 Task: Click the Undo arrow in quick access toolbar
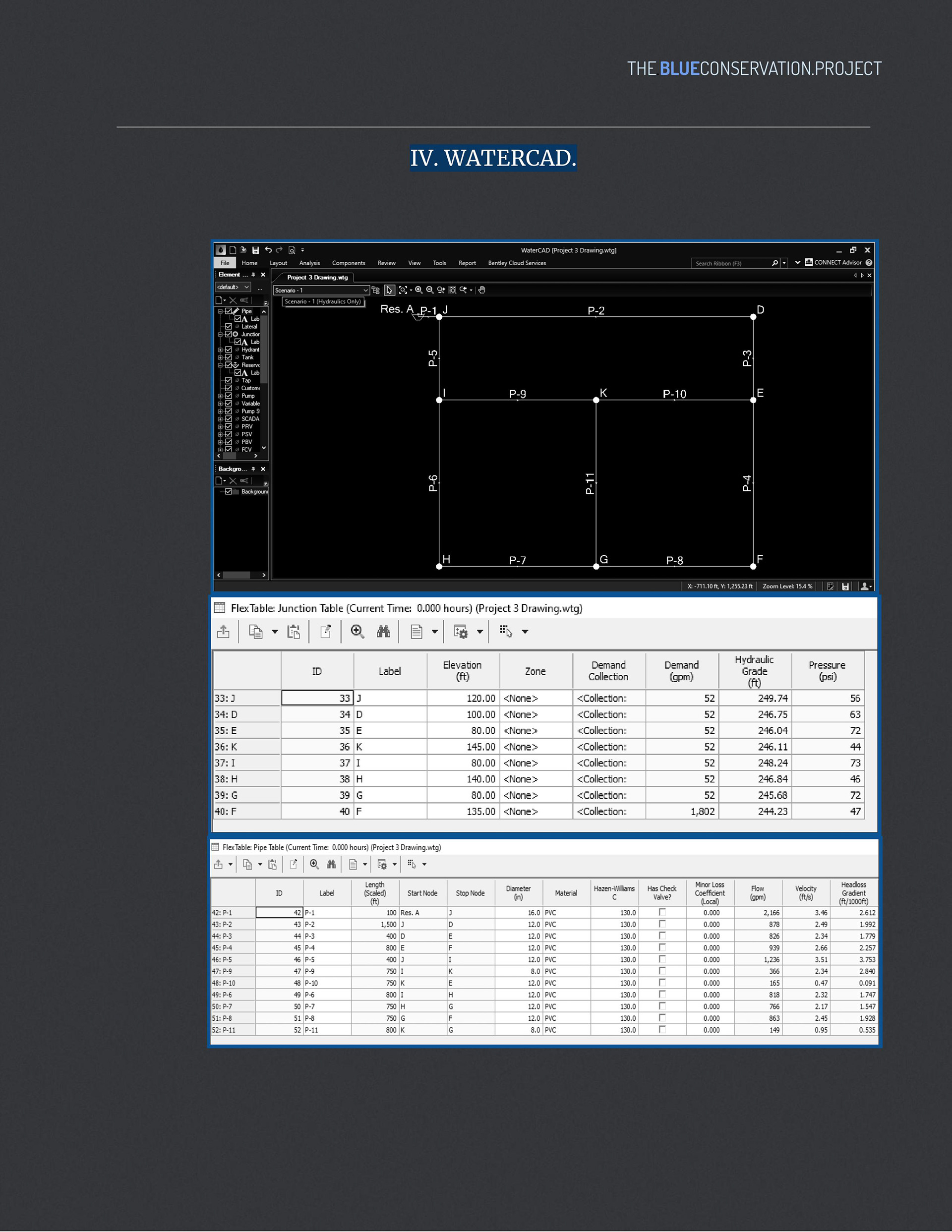click(x=268, y=250)
